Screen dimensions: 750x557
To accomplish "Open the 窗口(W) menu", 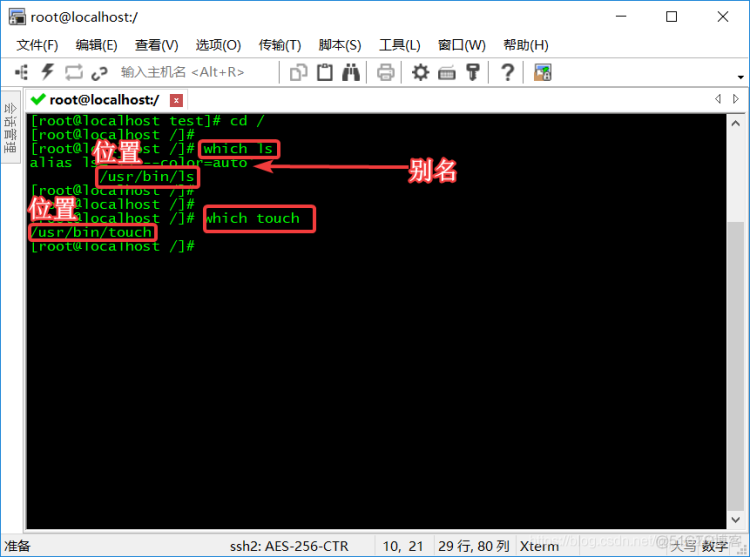I will (462, 45).
